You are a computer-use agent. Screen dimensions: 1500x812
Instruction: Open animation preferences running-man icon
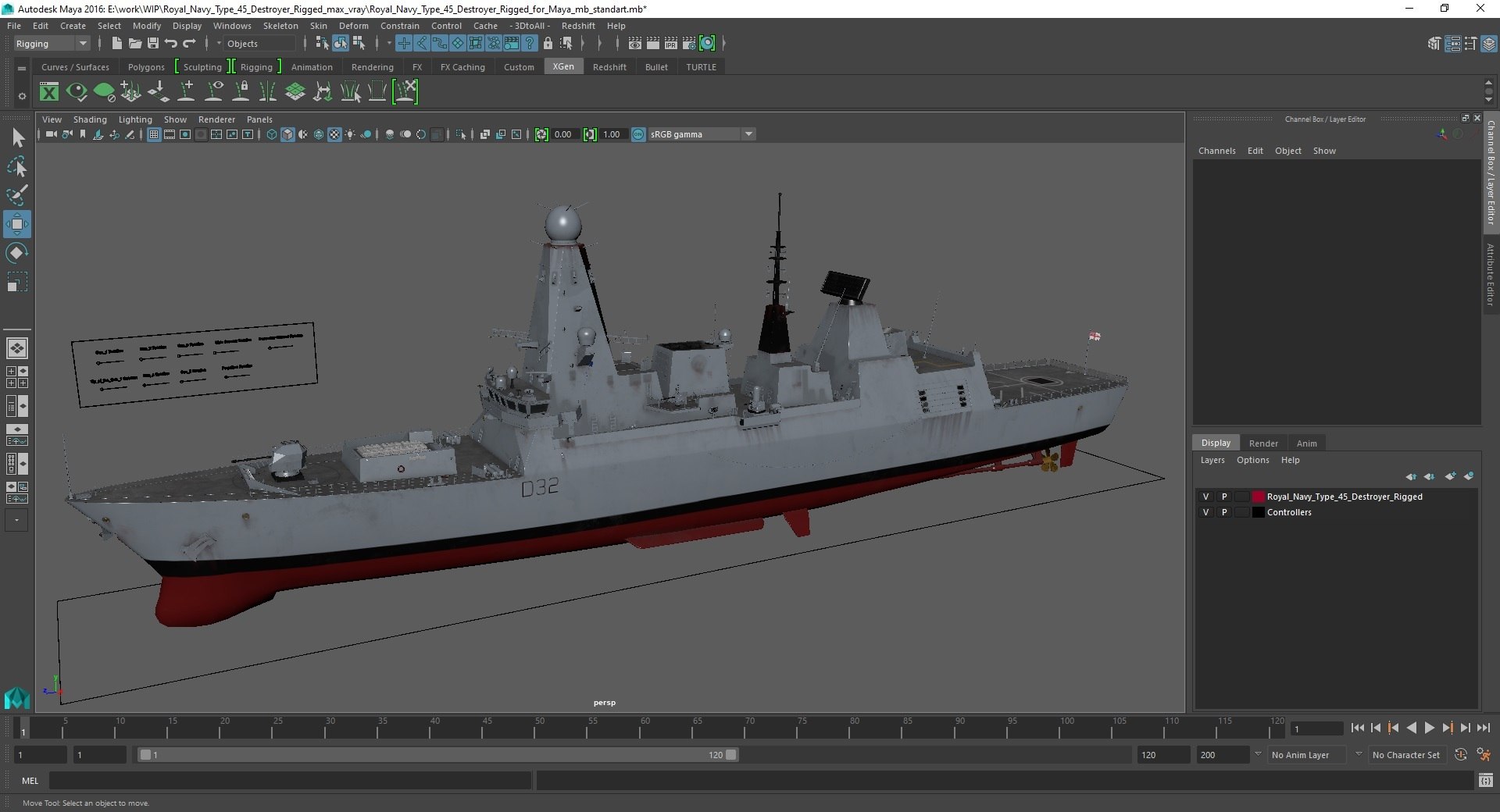1484,755
